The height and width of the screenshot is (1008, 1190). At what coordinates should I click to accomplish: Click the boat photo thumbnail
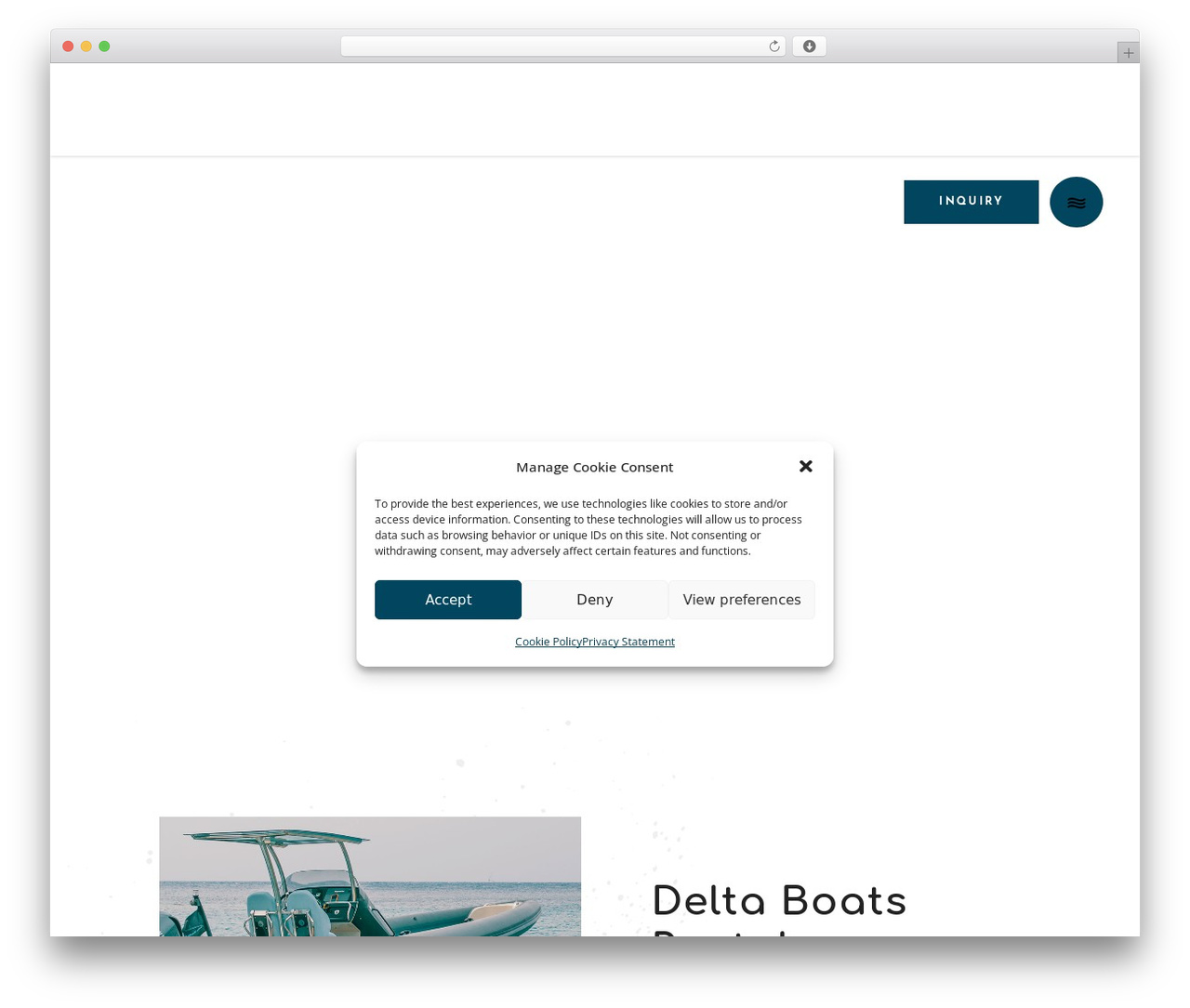coord(370,876)
